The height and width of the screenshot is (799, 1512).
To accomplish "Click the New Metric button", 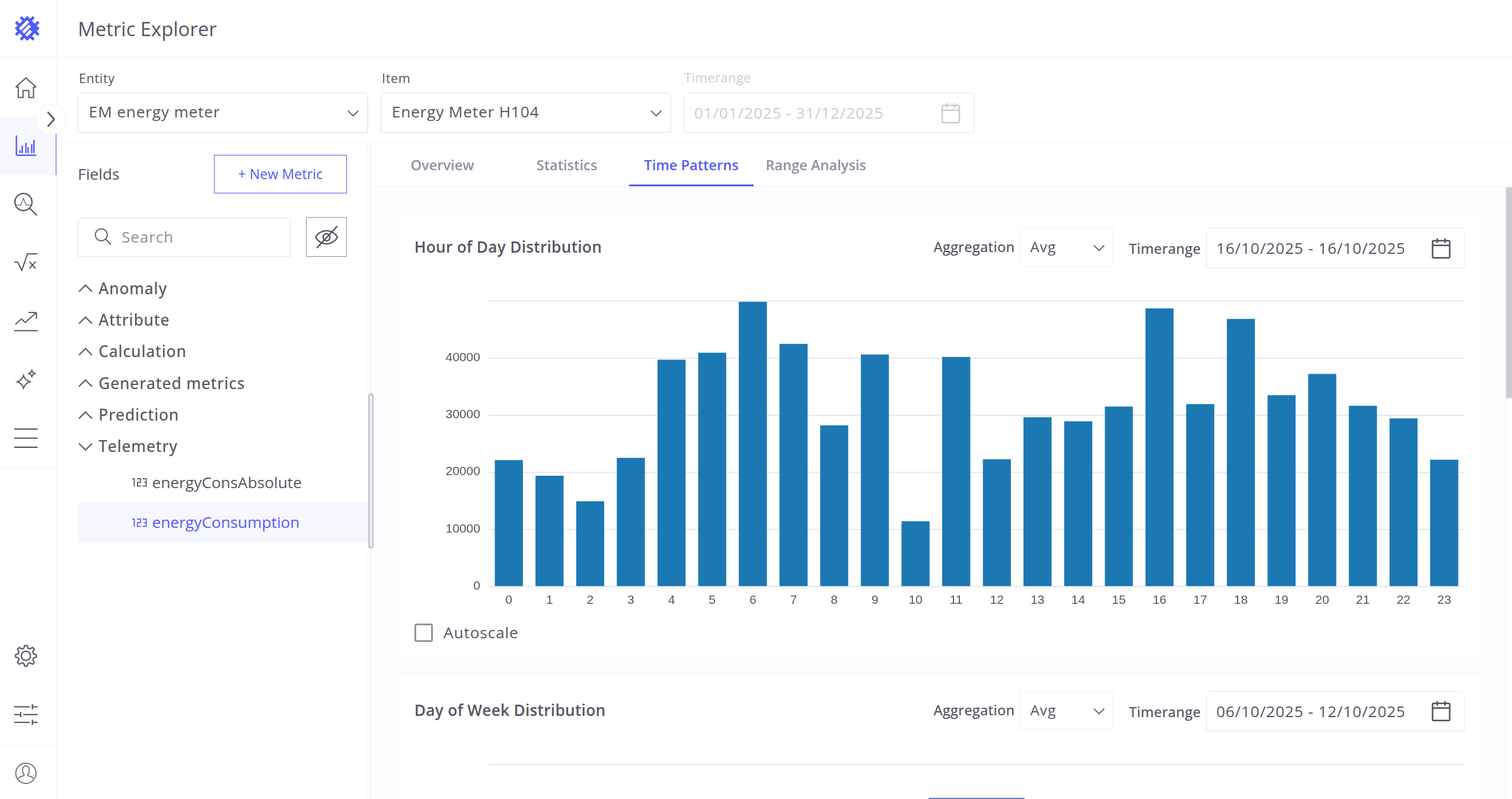I will 280,174.
